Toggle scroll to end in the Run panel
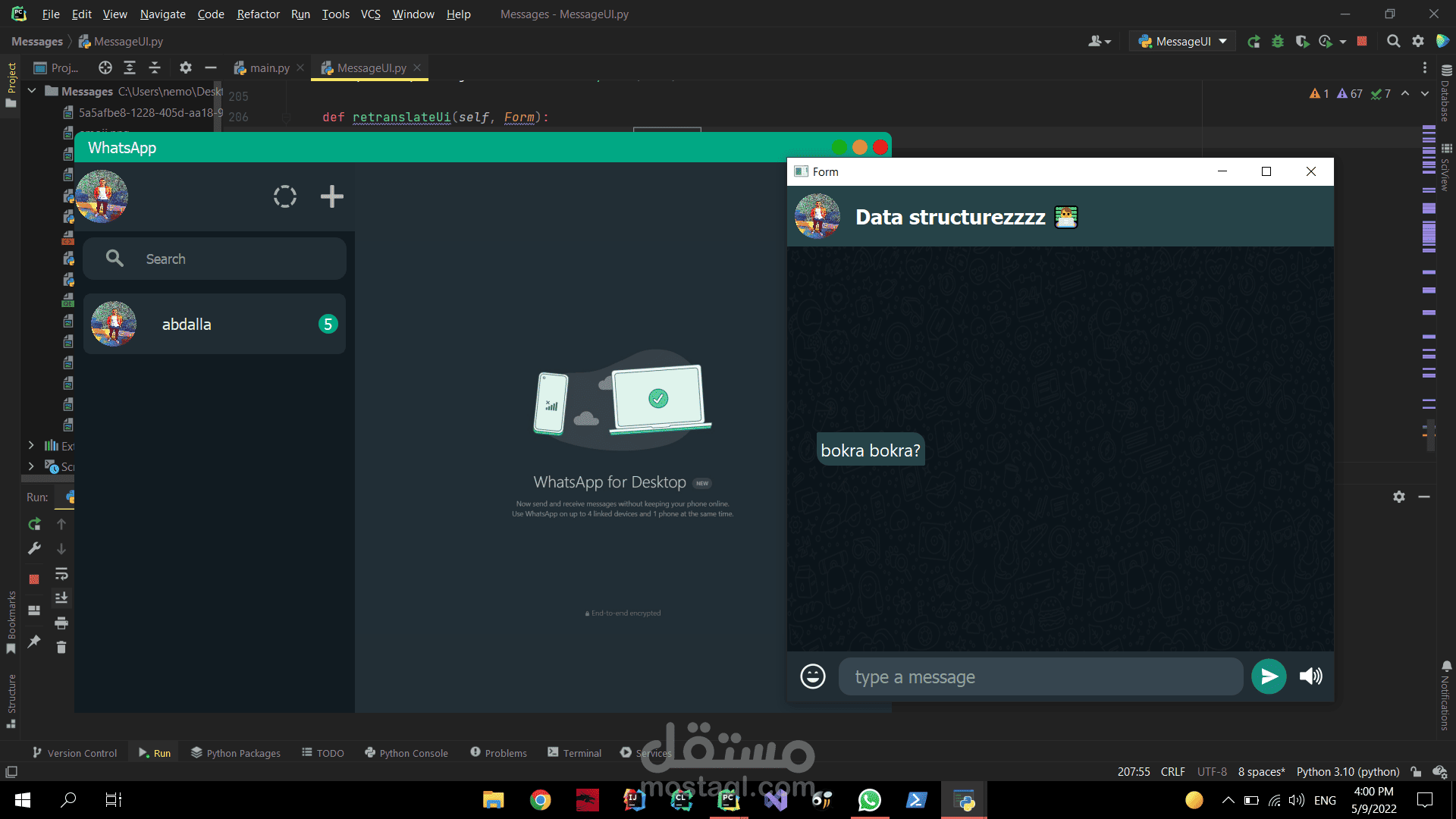 click(x=61, y=598)
